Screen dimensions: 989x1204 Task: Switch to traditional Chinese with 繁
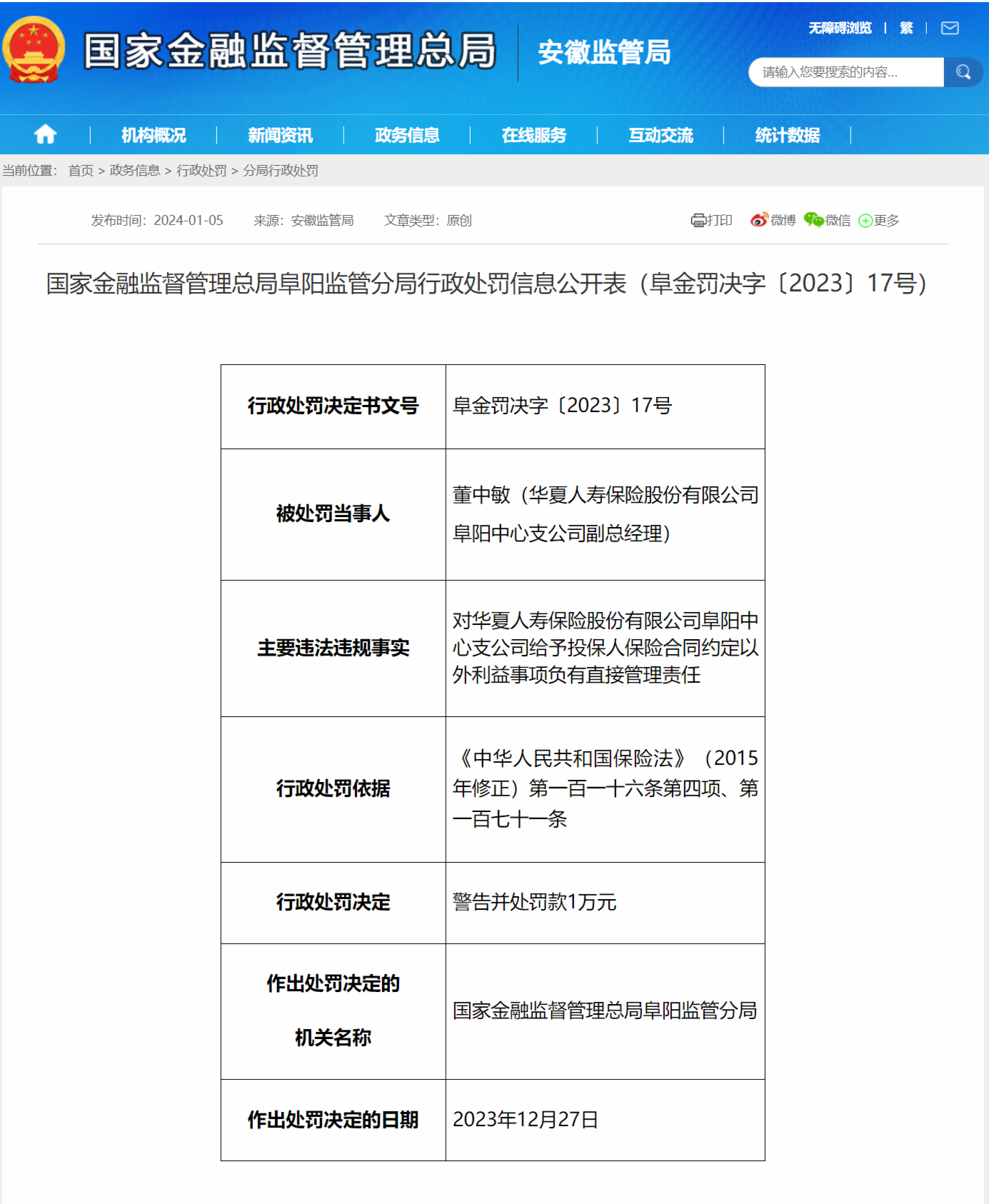click(x=906, y=28)
